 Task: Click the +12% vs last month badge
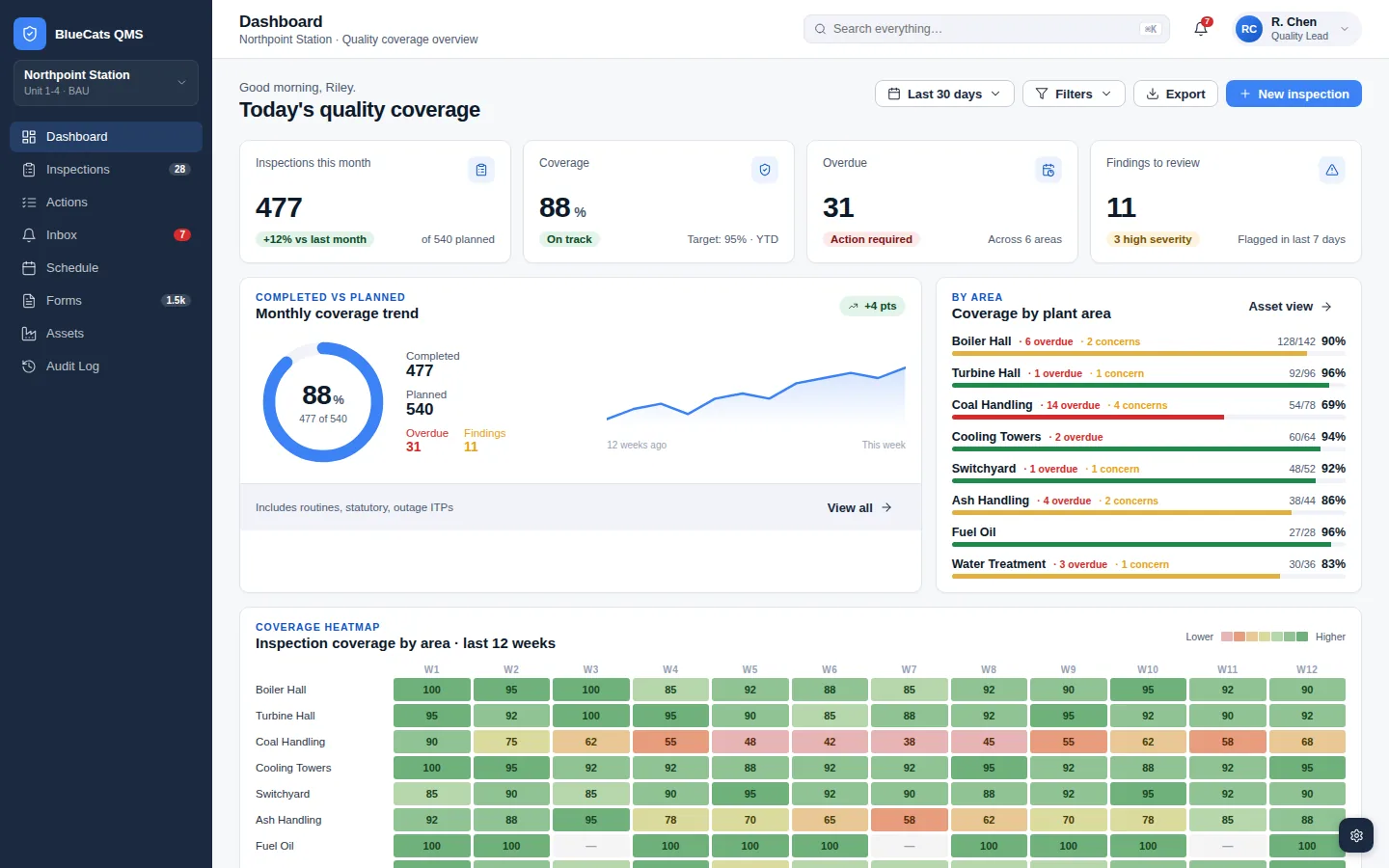coord(314,239)
